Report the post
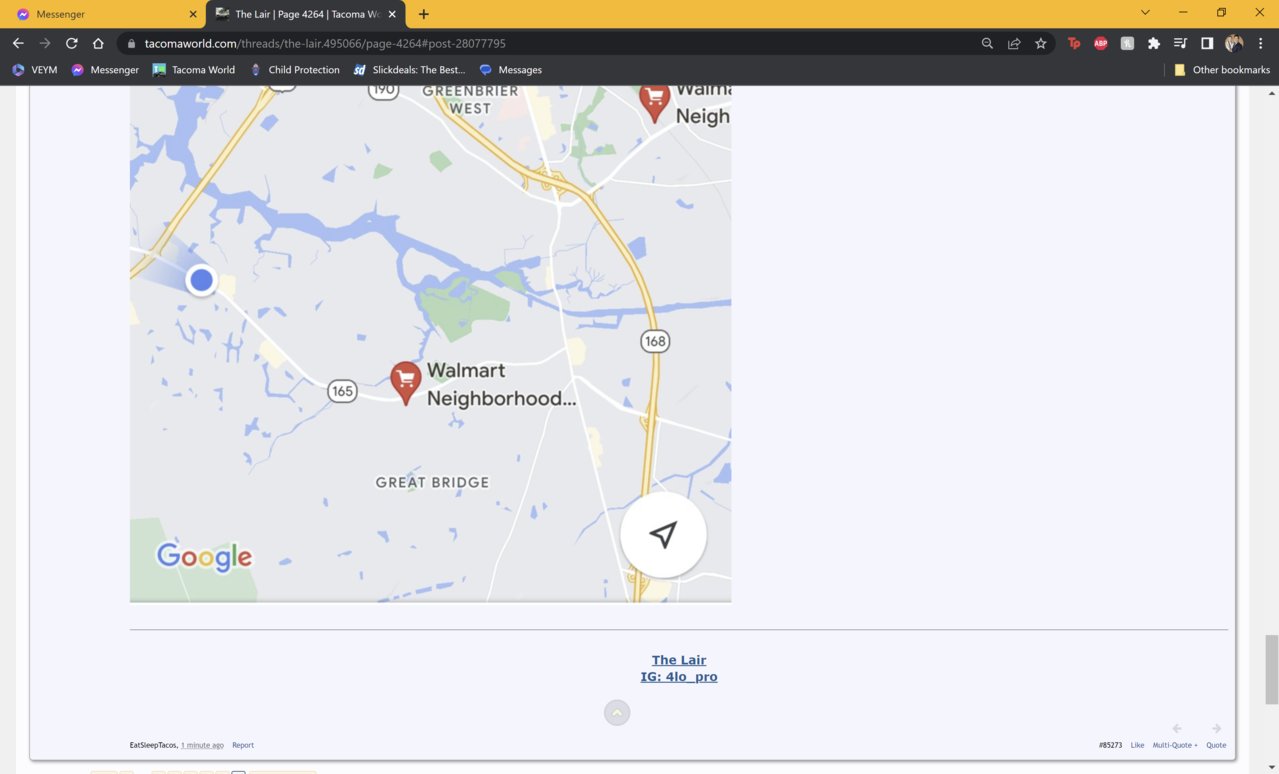Image resolution: width=1279 pixels, height=774 pixels. point(243,745)
